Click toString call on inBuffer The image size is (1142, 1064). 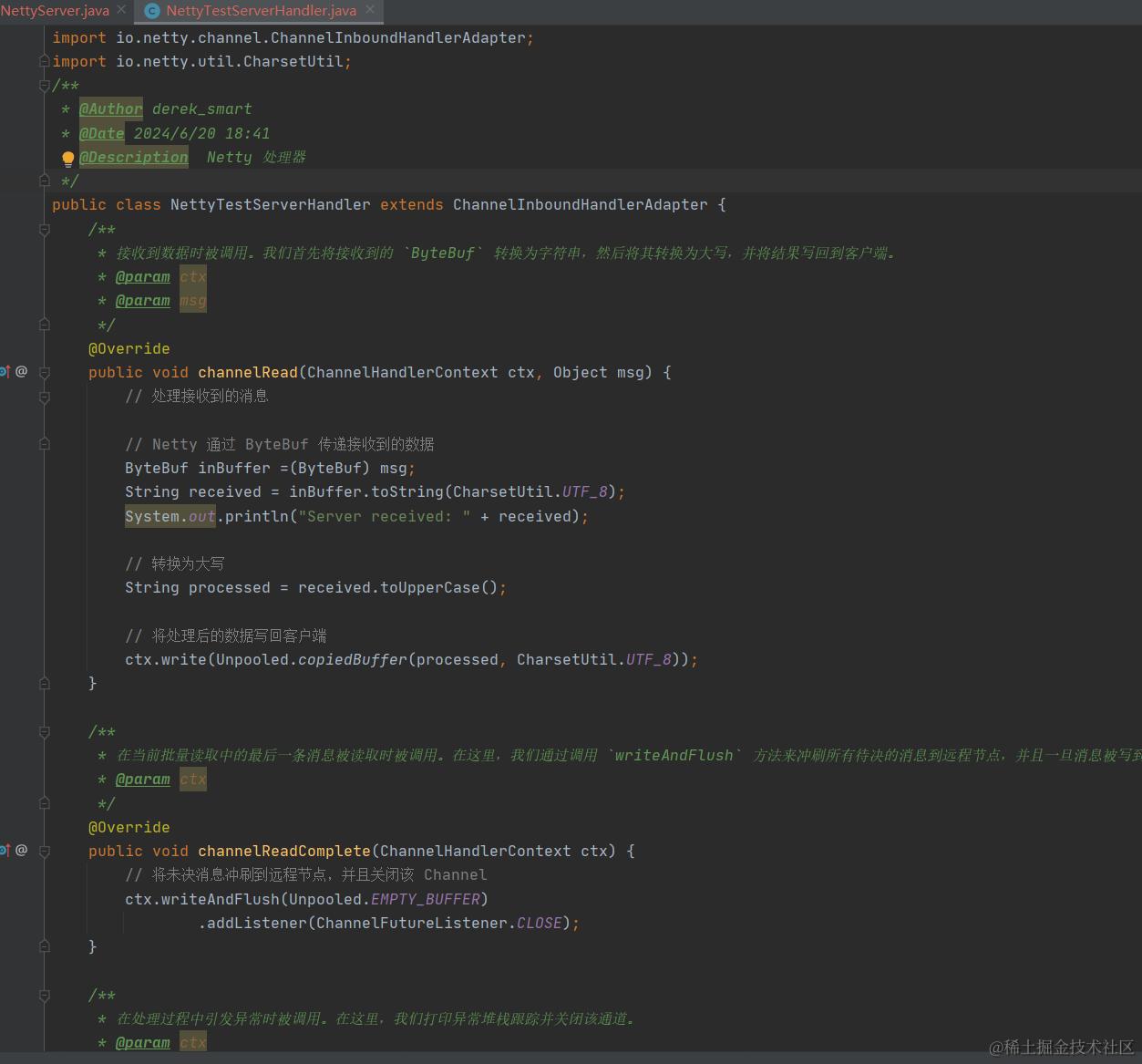[407, 492]
